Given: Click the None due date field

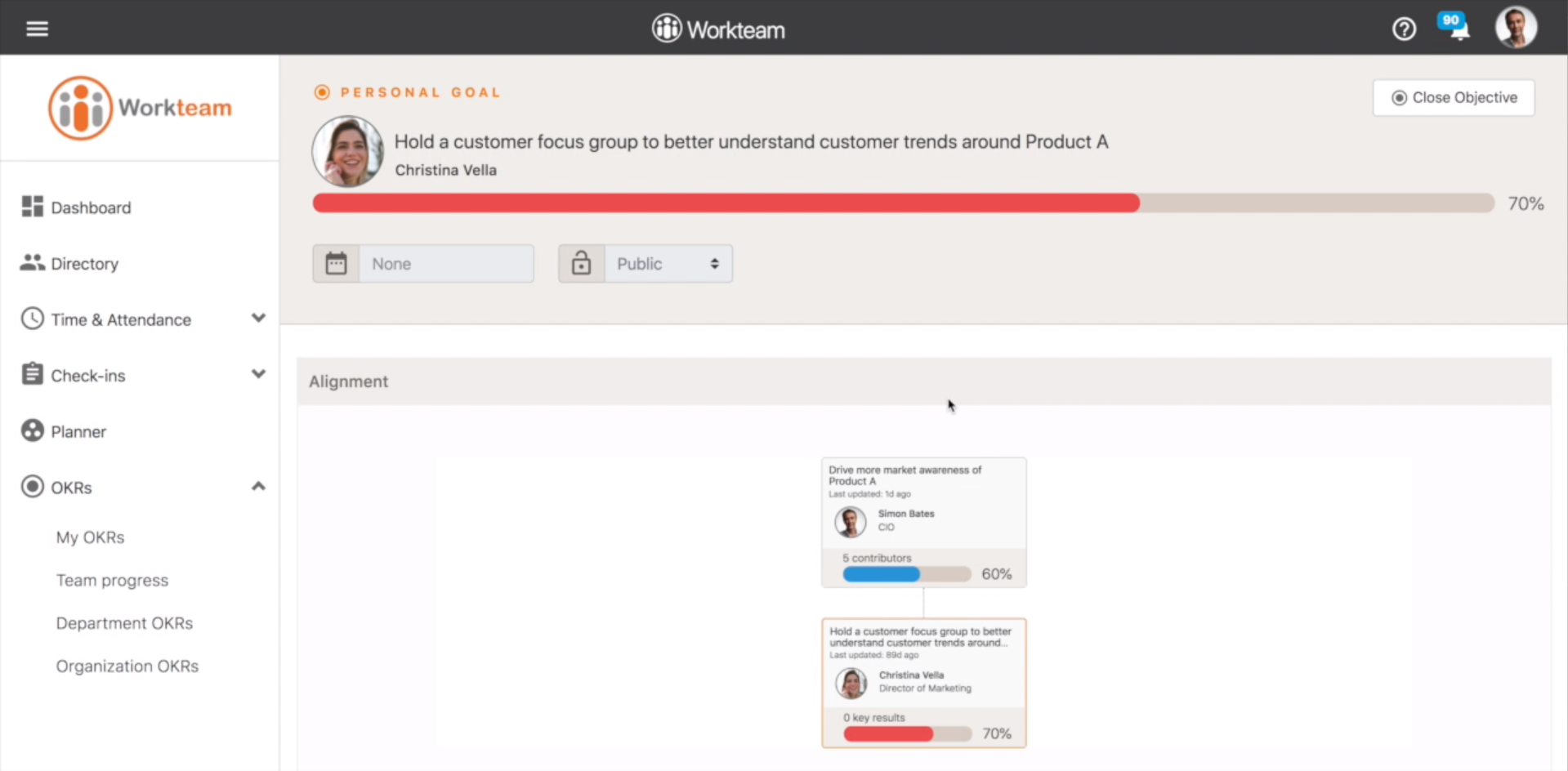Looking at the screenshot, I should pos(446,264).
